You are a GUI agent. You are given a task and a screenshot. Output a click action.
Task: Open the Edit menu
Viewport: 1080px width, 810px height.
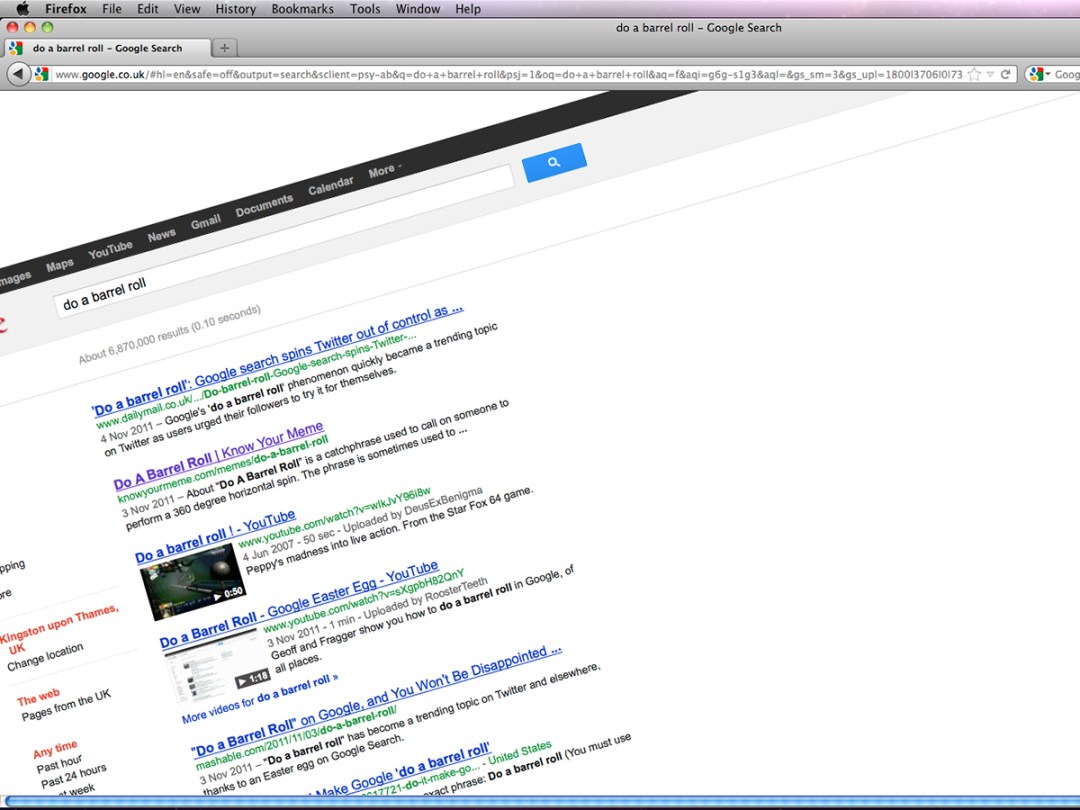(147, 9)
